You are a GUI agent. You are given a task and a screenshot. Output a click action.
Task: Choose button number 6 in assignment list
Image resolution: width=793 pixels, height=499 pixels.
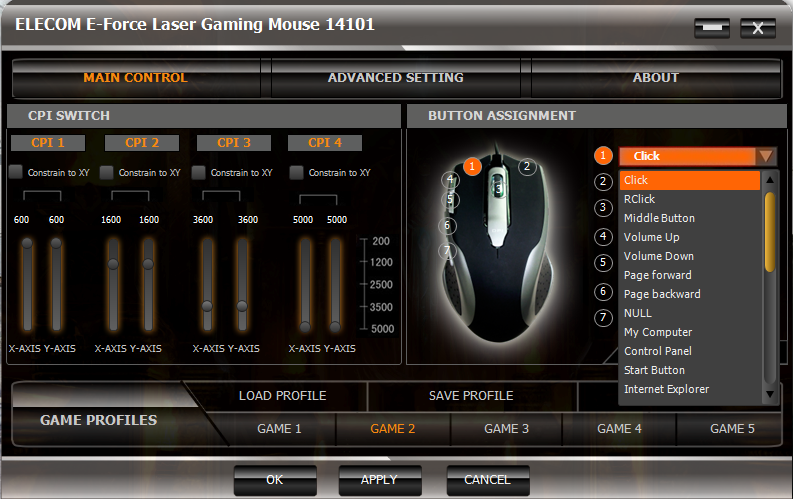pyautogui.click(x=603, y=291)
